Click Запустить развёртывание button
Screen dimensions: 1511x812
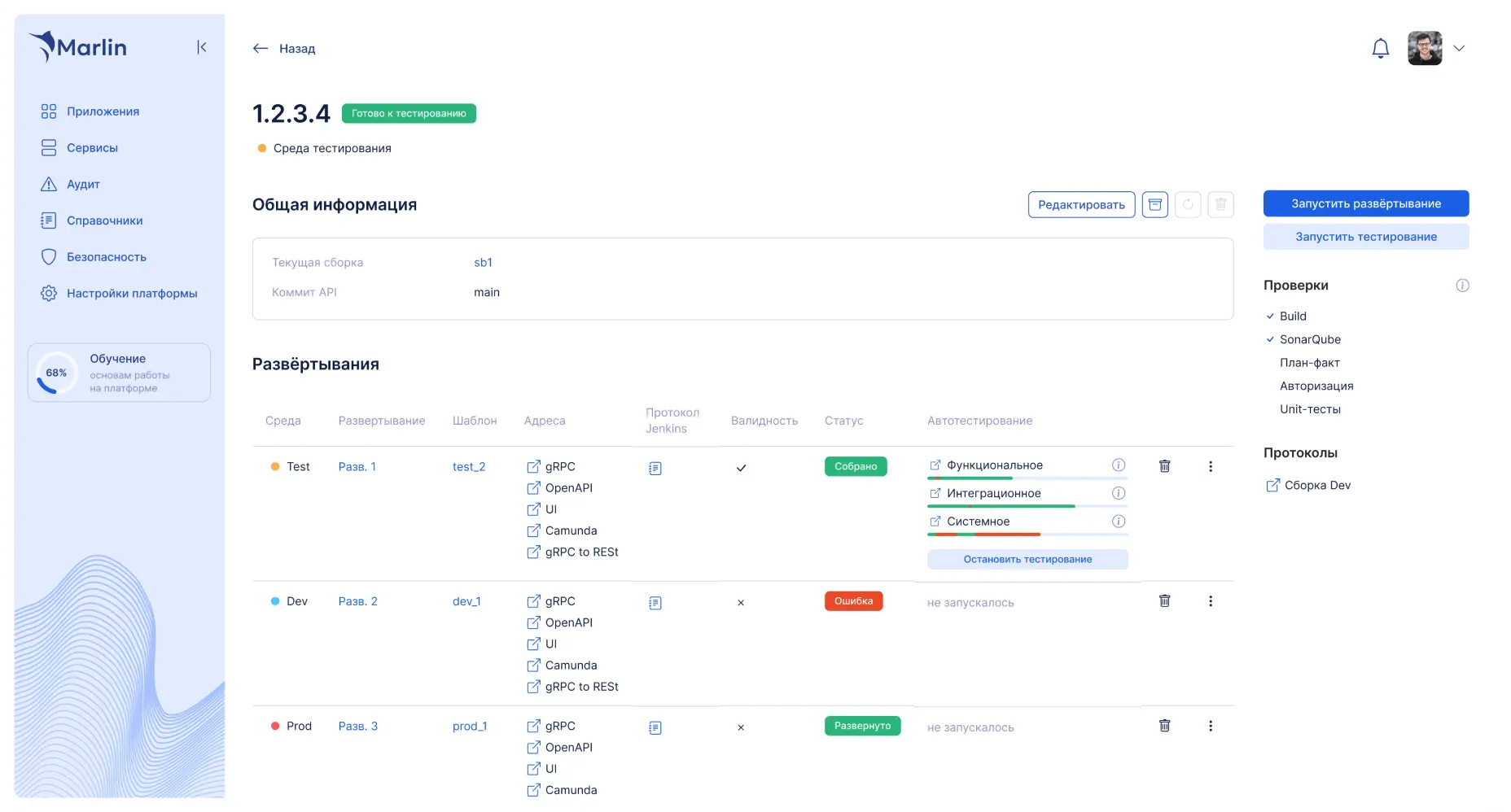[1365, 203]
